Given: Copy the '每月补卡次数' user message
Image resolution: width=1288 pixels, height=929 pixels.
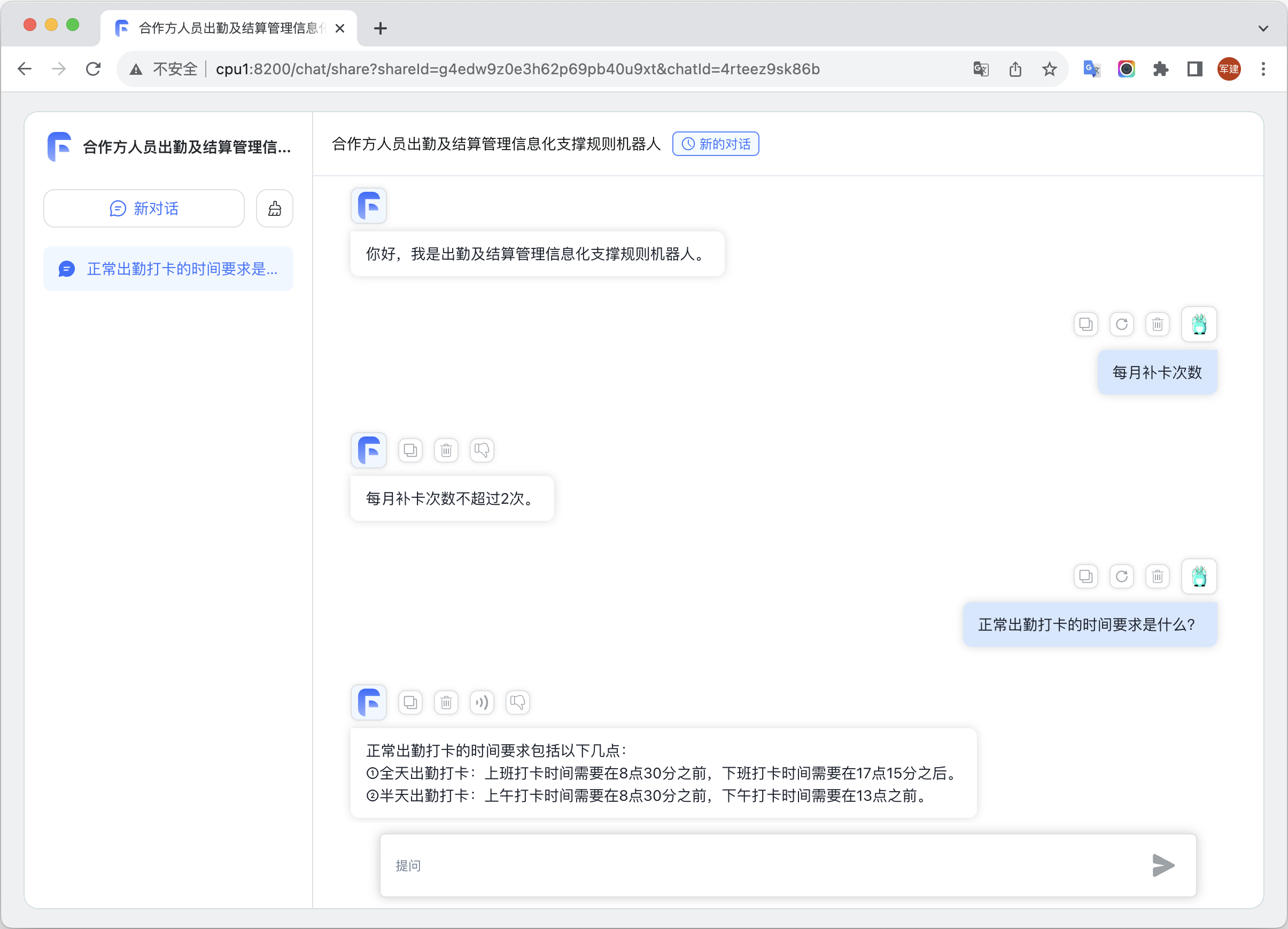Looking at the screenshot, I should tap(1085, 325).
